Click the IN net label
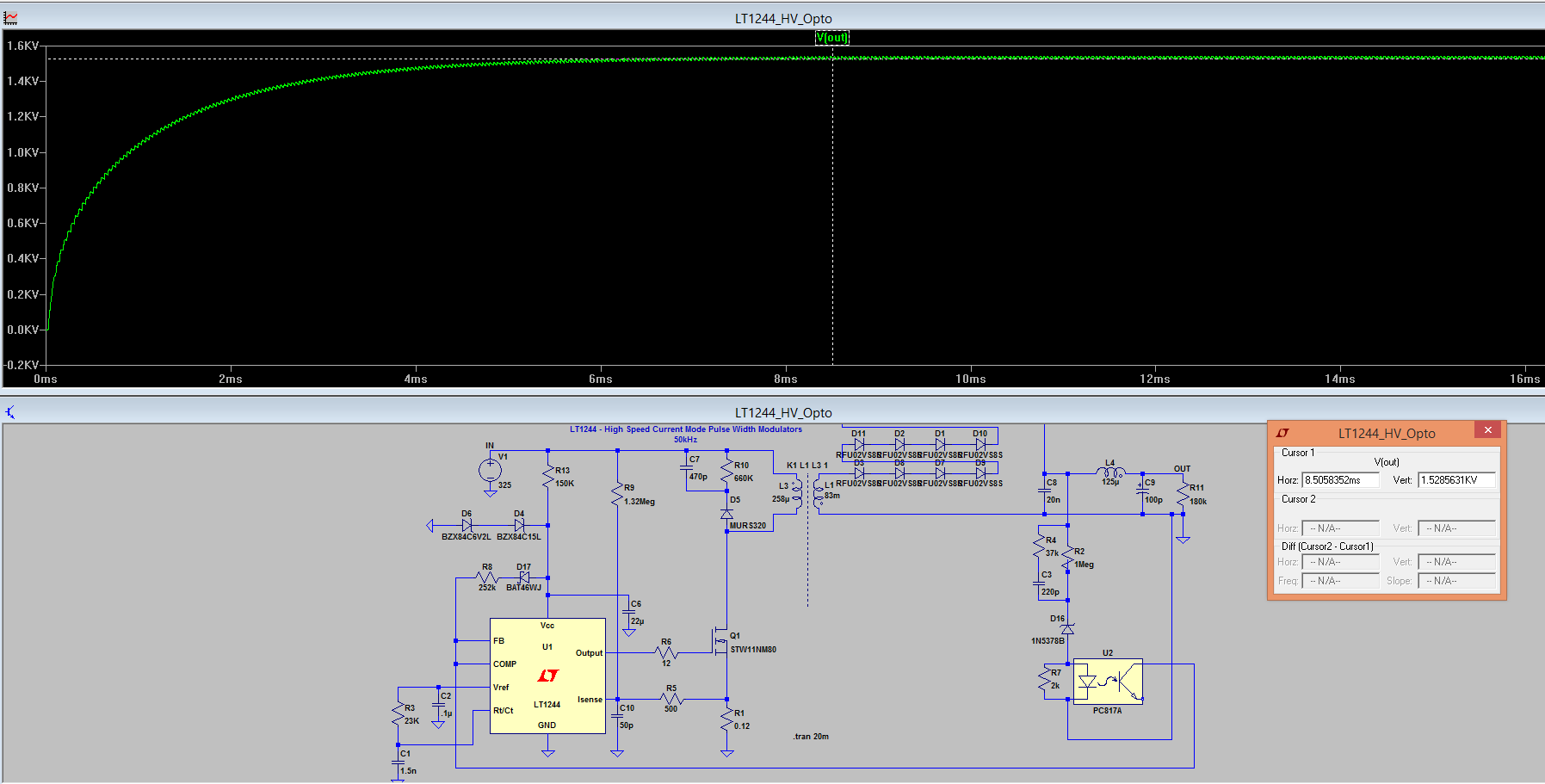 tap(490, 446)
